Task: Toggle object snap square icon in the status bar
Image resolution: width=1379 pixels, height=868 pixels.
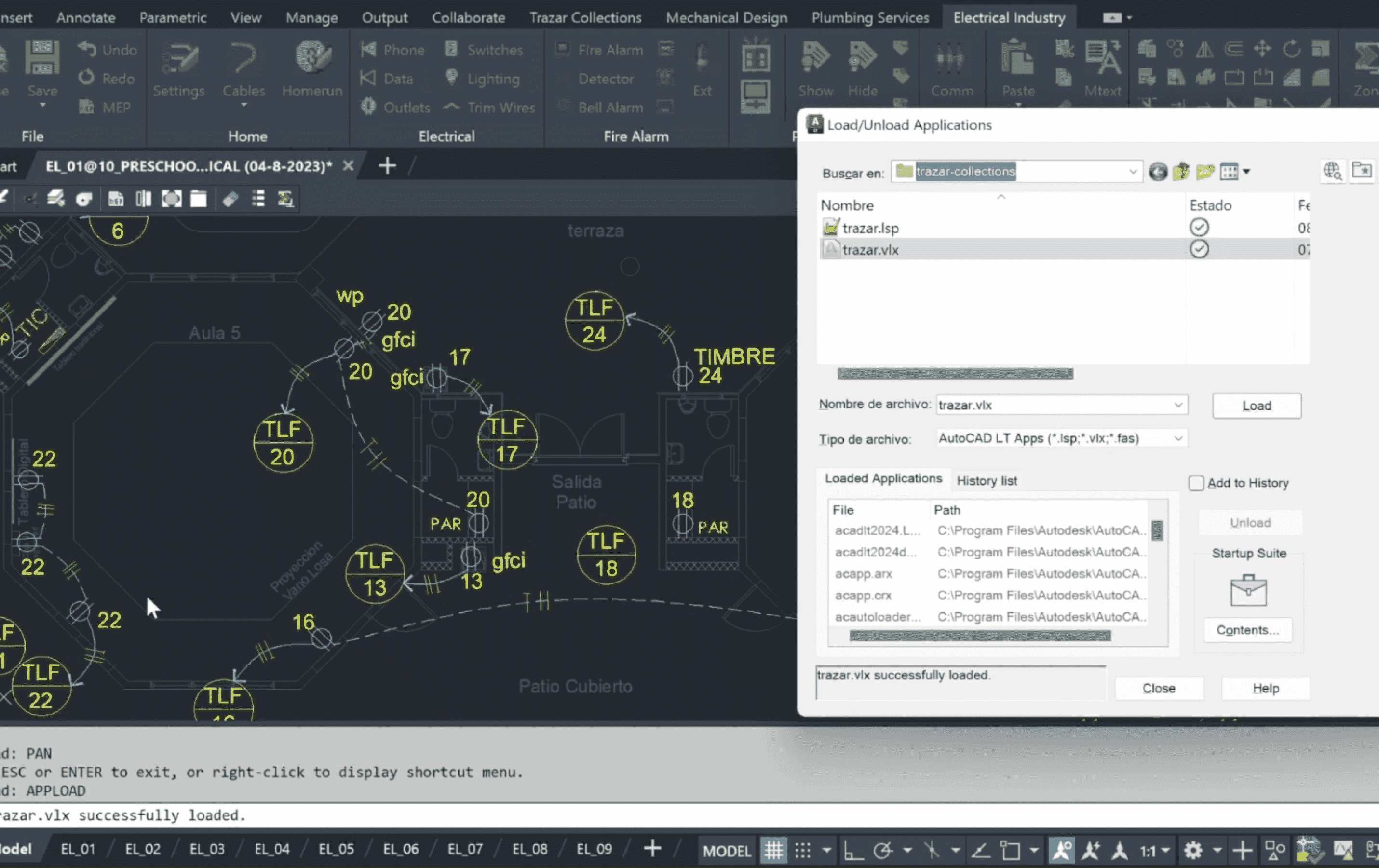Action: (1010, 850)
